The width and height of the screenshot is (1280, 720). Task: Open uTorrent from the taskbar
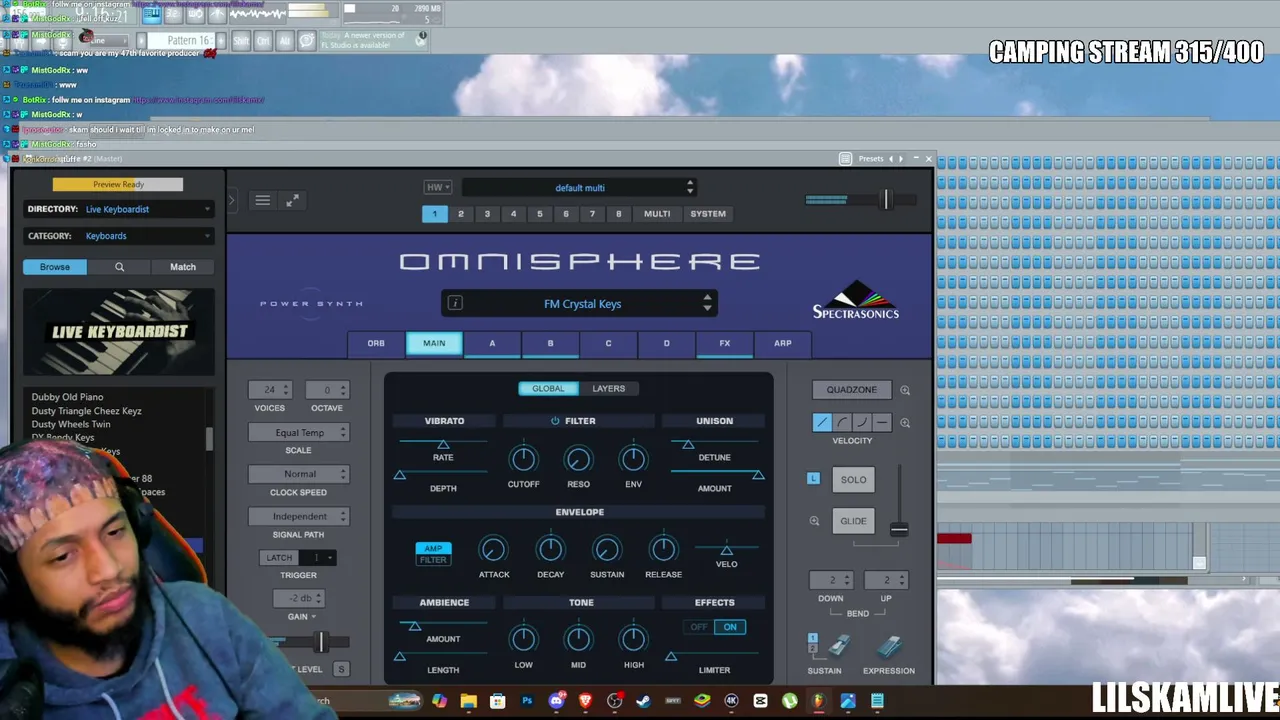coord(790,701)
